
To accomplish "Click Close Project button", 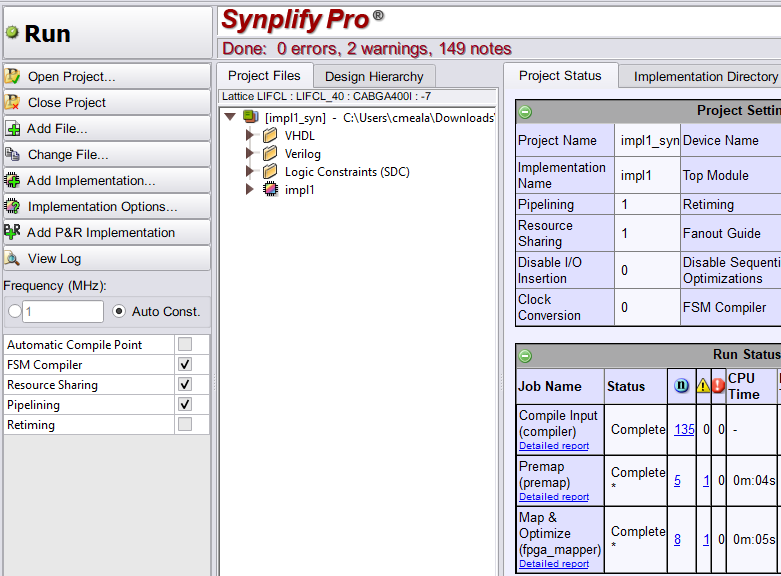I will [x=107, y=102].
